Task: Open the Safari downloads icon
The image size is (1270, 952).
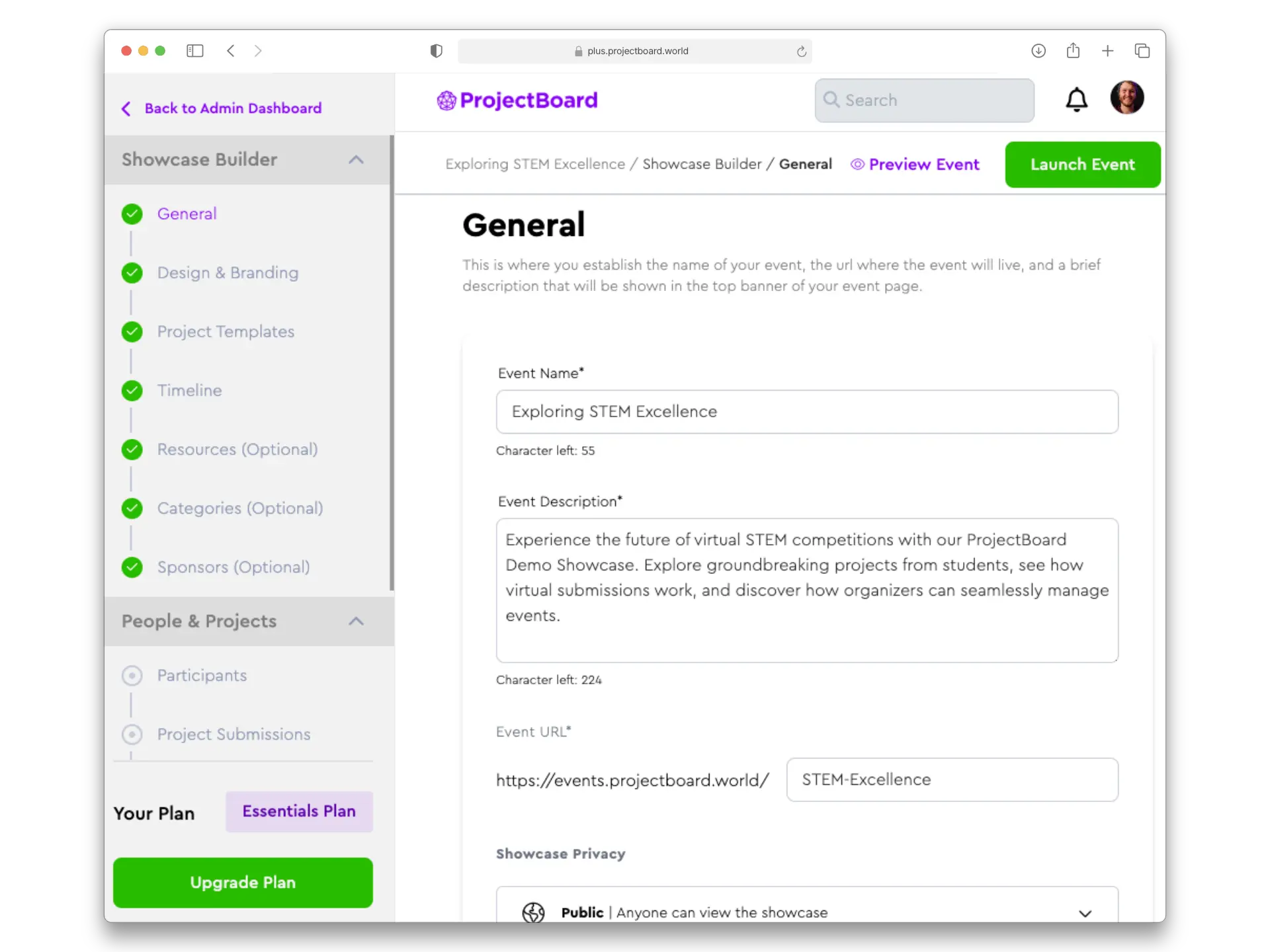Action: (x=1038, y=51)
